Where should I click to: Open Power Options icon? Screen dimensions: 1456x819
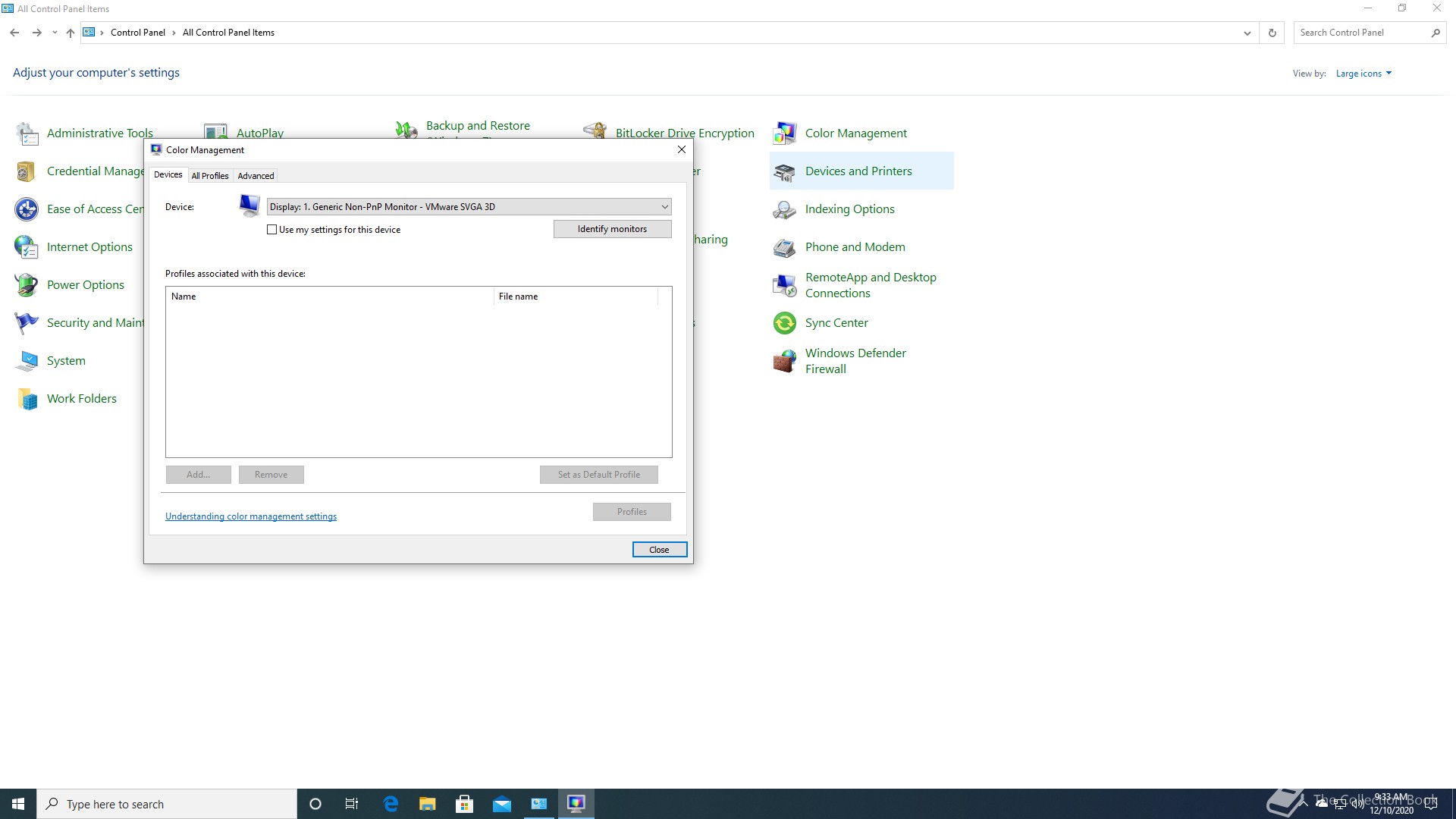27,285
